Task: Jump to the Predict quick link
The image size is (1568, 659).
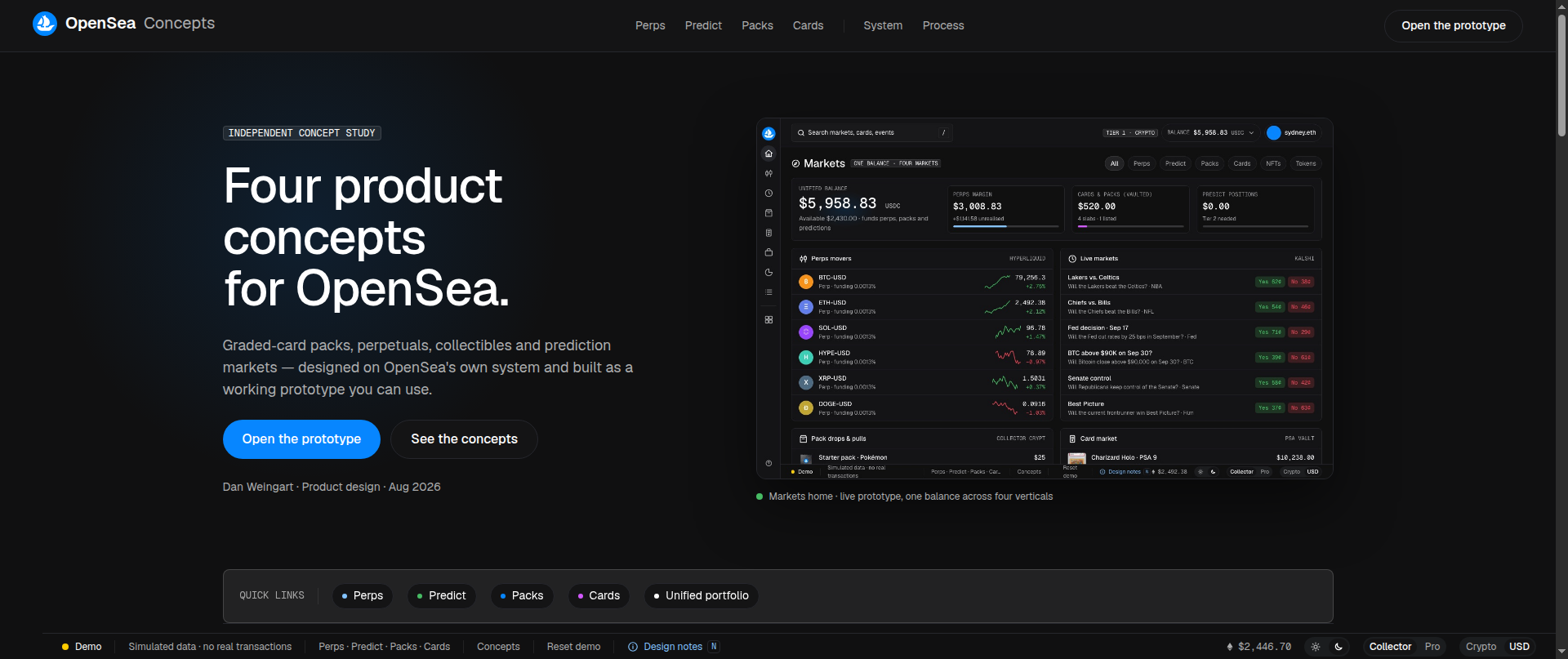Action: point(442,595)
